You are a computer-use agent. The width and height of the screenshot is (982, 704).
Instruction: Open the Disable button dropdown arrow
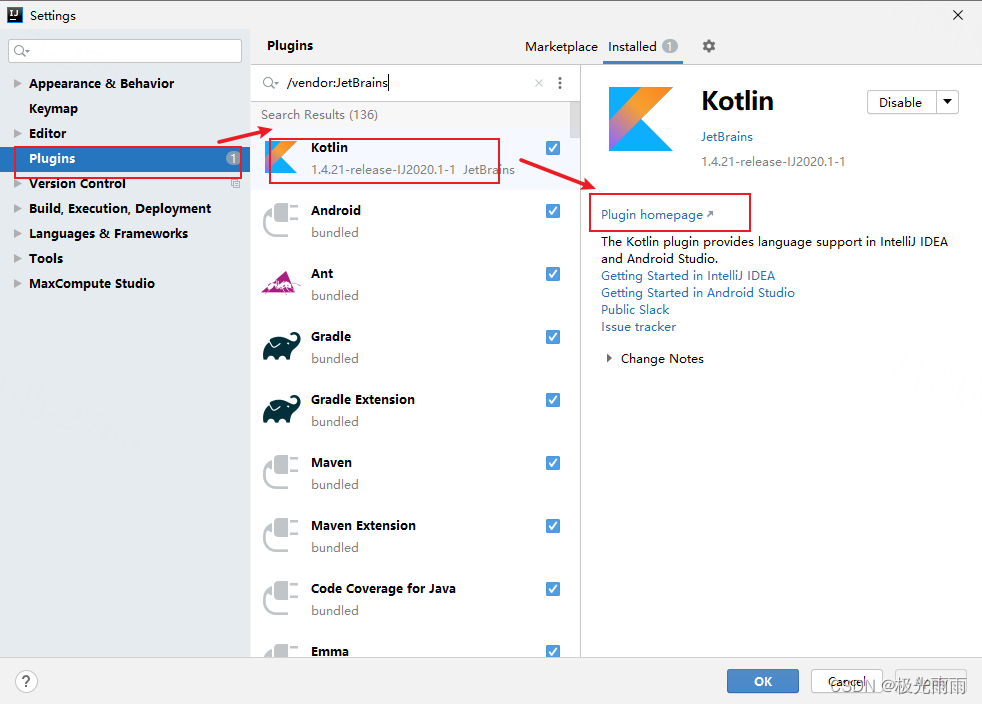(946, 101)
